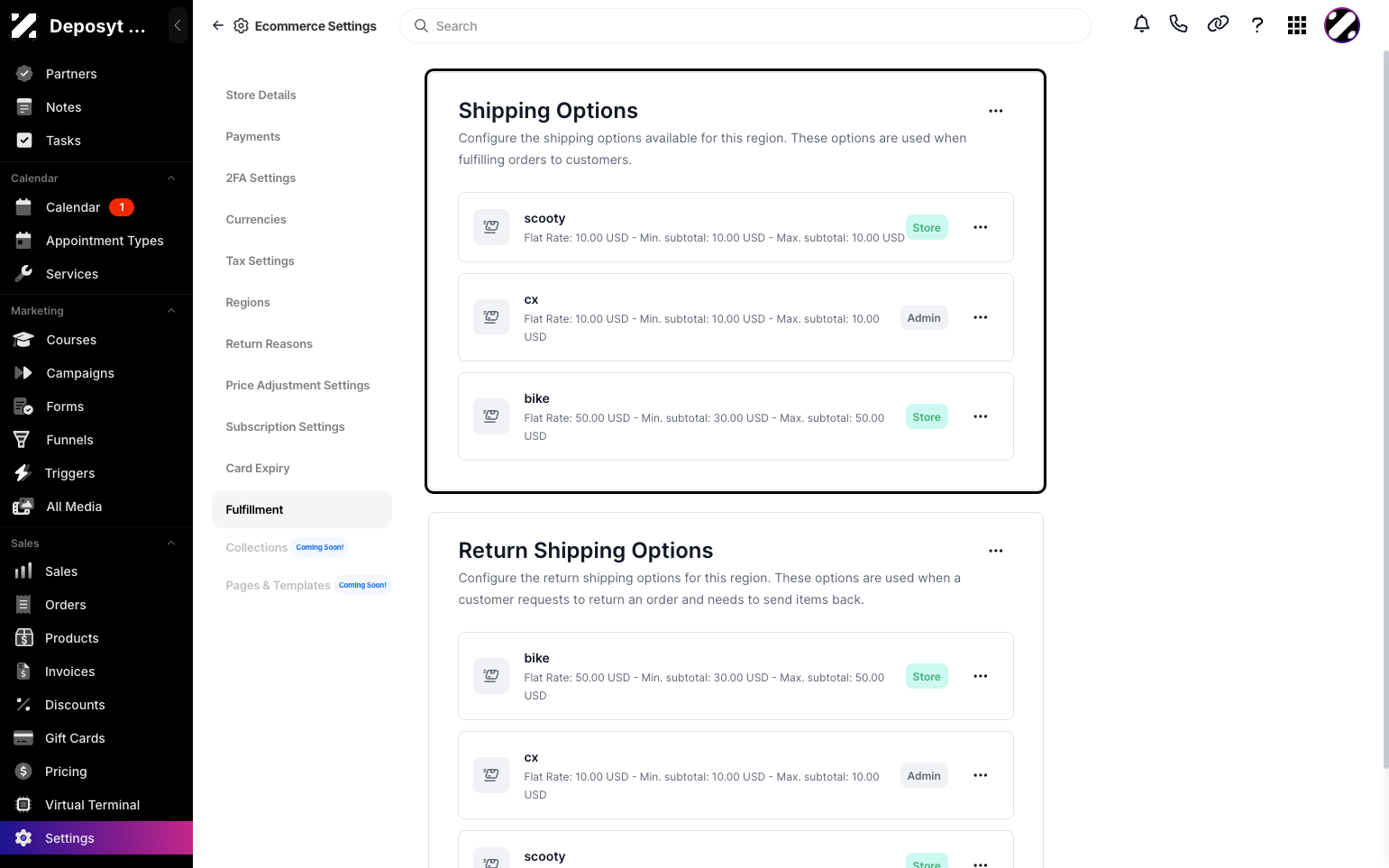This screenshot has height=868, width=1389.
Task: Open more options for Return Shipping Options
Action: pos(996,551)
